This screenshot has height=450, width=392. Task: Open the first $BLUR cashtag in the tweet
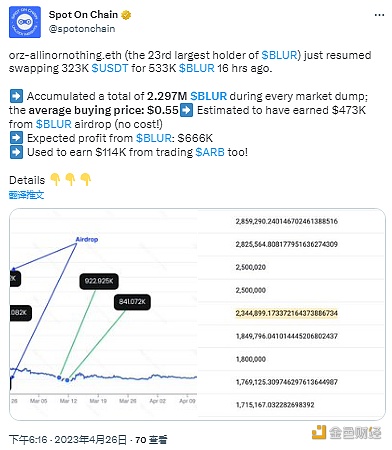(x=279, y=55)
